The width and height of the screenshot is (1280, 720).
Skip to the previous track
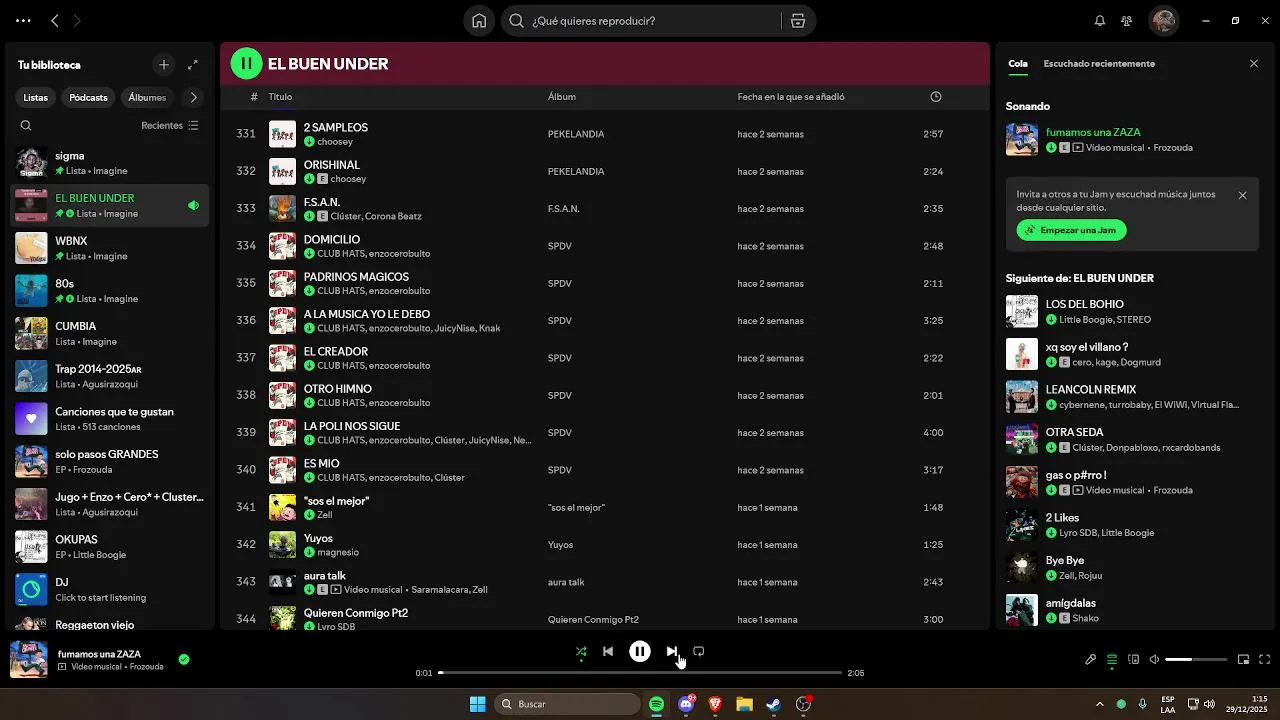pyautogui.click(x=608, y=652)
